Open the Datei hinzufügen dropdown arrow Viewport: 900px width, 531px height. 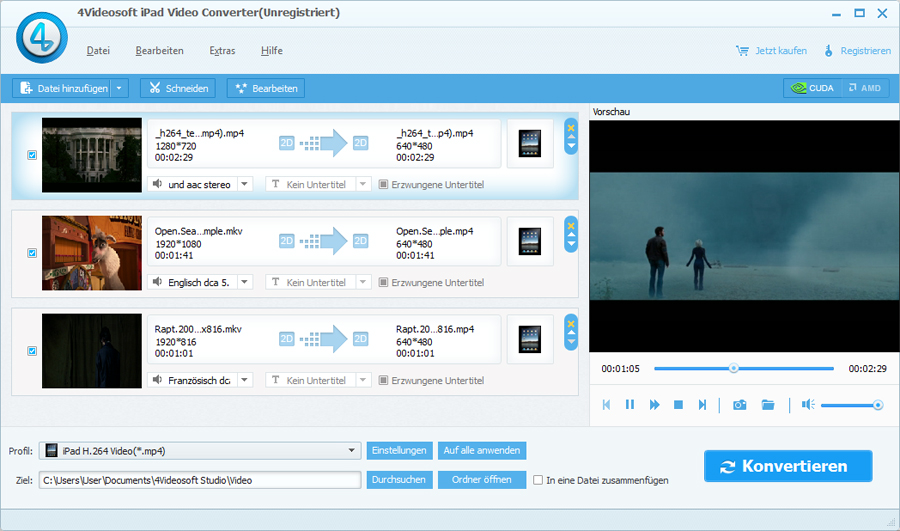(120, 88)
